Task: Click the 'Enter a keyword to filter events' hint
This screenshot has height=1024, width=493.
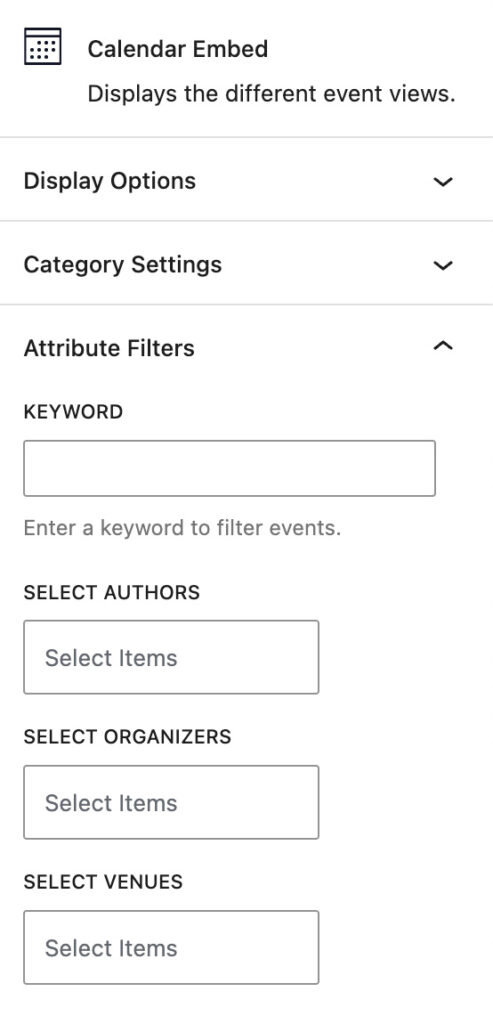Action: pyautogui.click(x=182, y=528)
